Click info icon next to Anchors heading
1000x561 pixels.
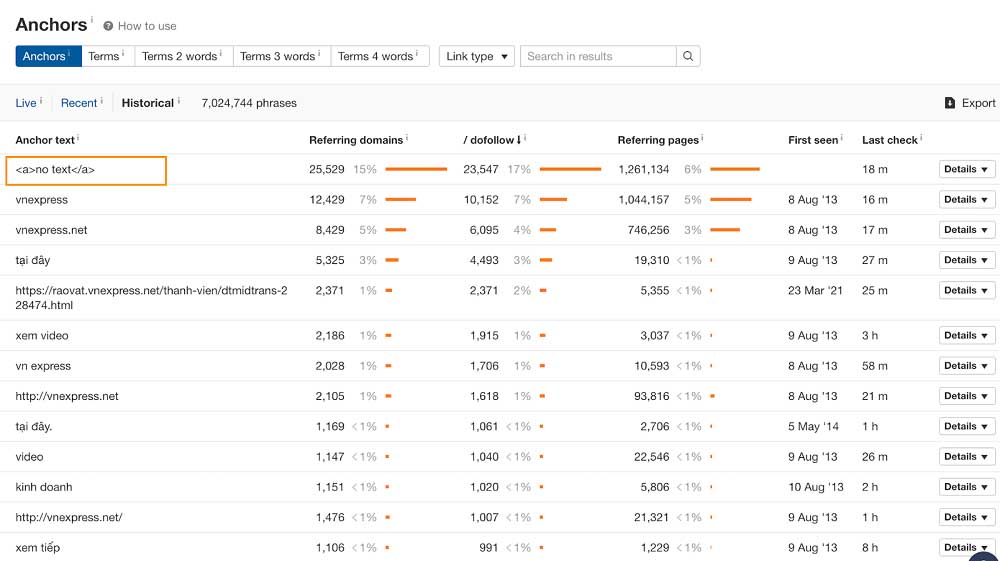[92, 19]
